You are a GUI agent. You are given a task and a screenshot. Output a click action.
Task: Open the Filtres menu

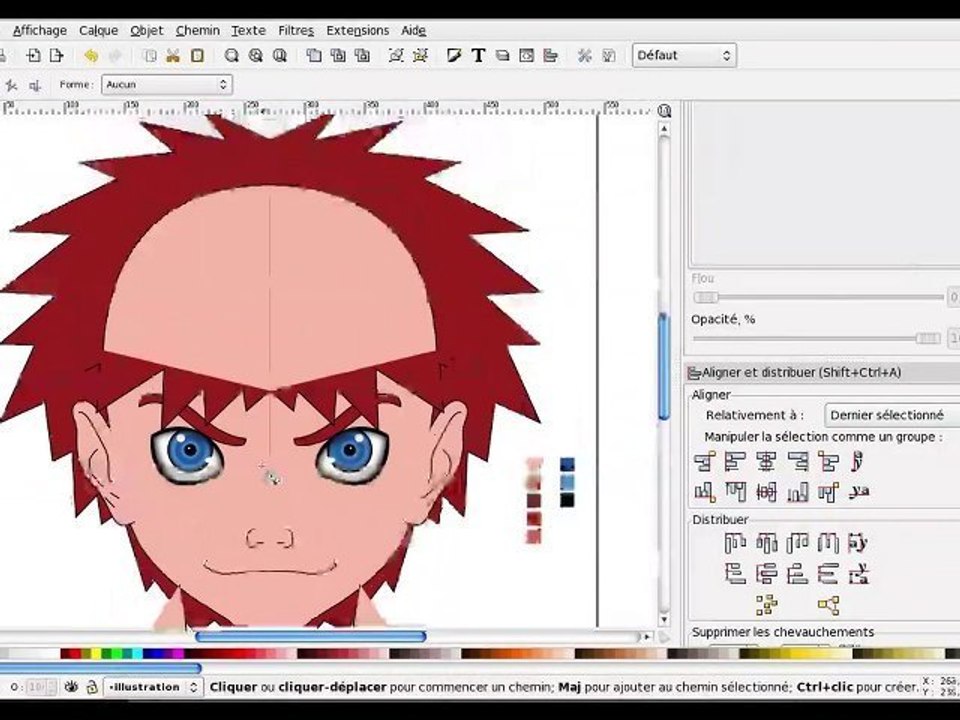tap(296, 30)
